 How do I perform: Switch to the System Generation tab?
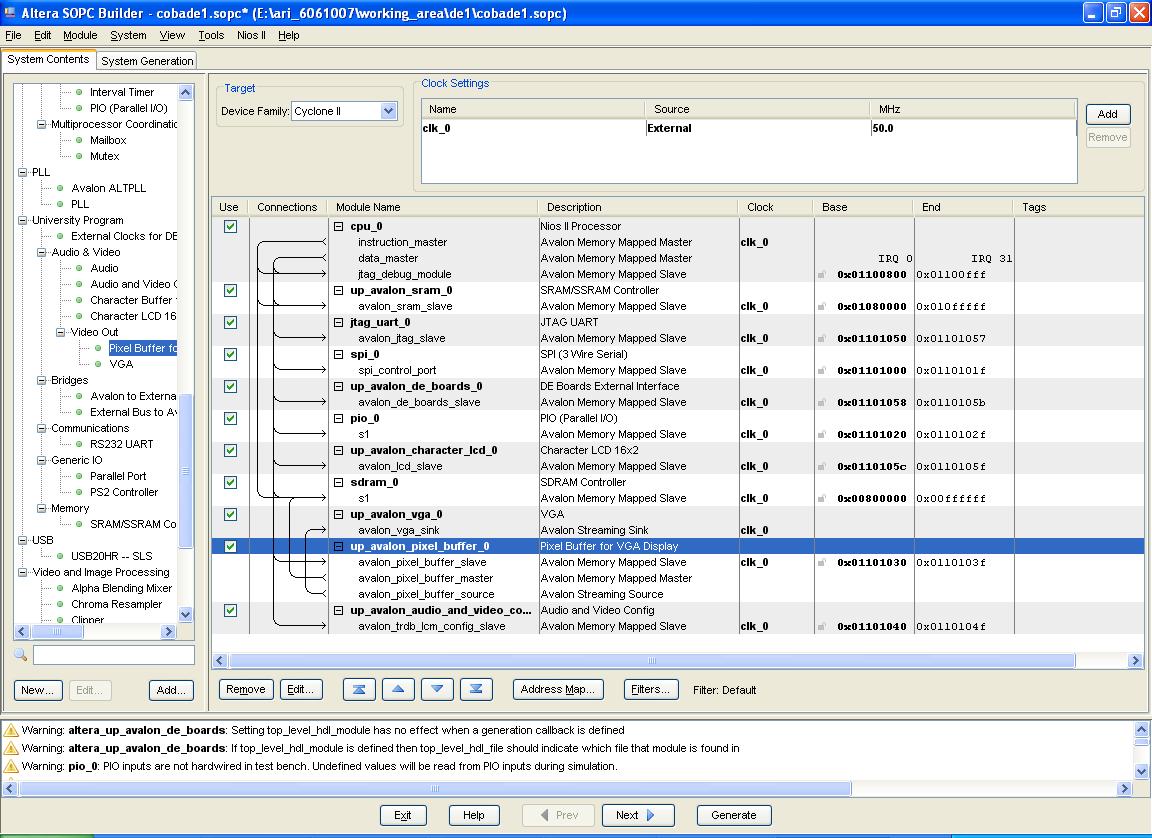click(x=147, y=61)
